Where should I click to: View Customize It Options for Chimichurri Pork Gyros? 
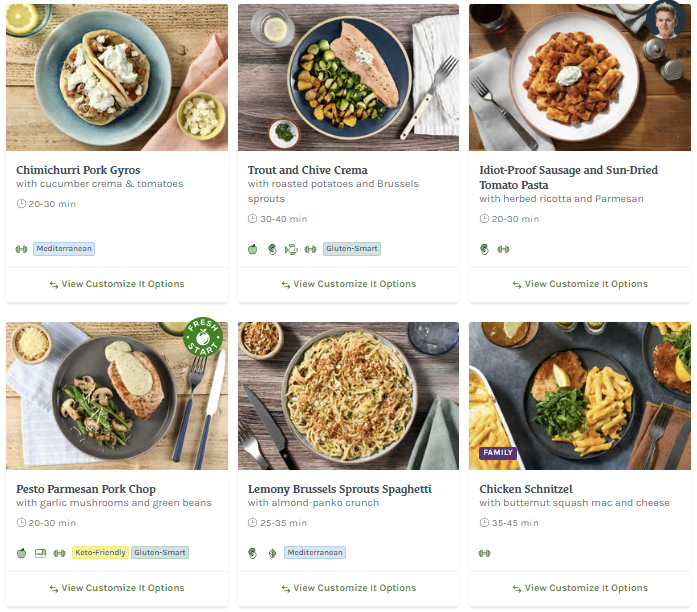(x=117, y=284)
